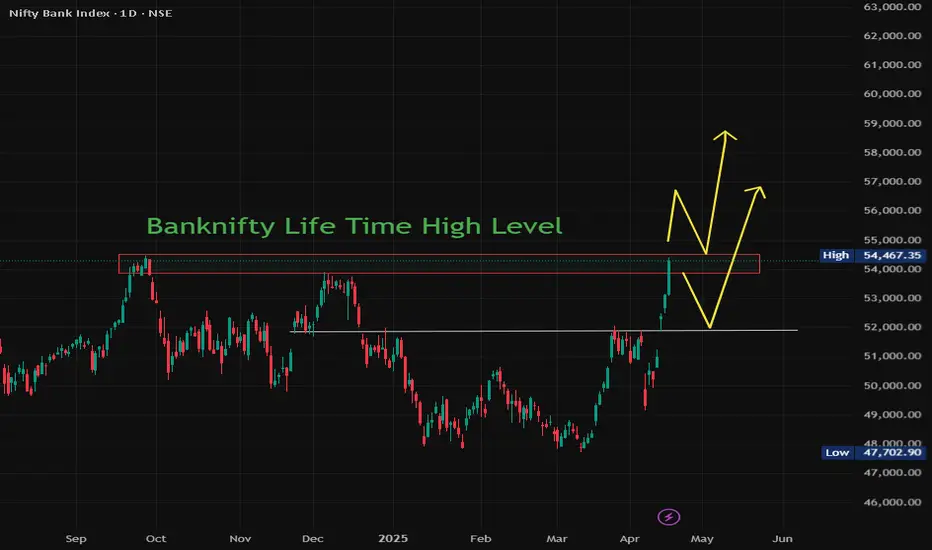The image size is (932, 550).
Task: Click the 62,000.00 price axis label
Action: click(x=892, y=36)
